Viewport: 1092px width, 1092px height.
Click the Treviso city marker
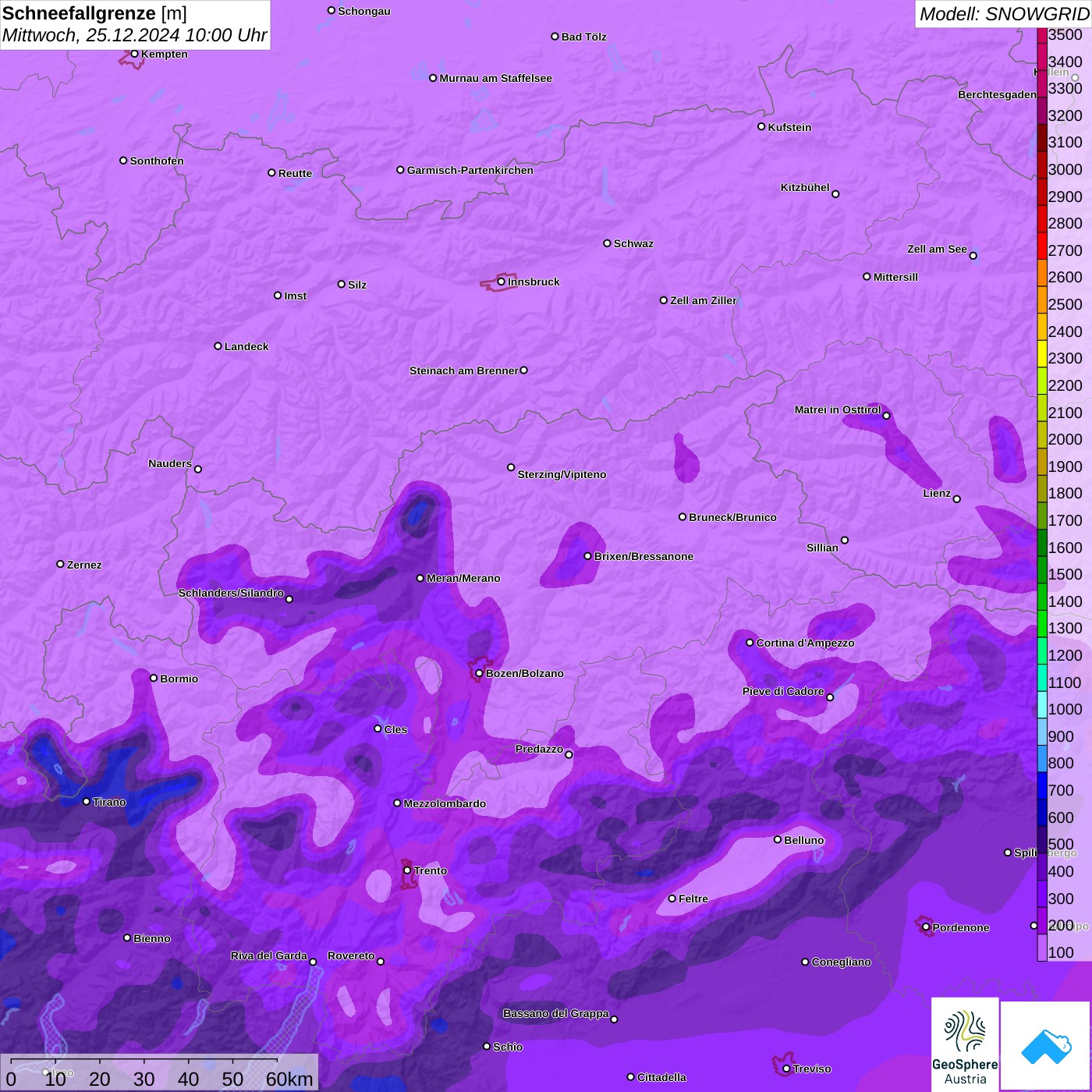pos(786,1069)
